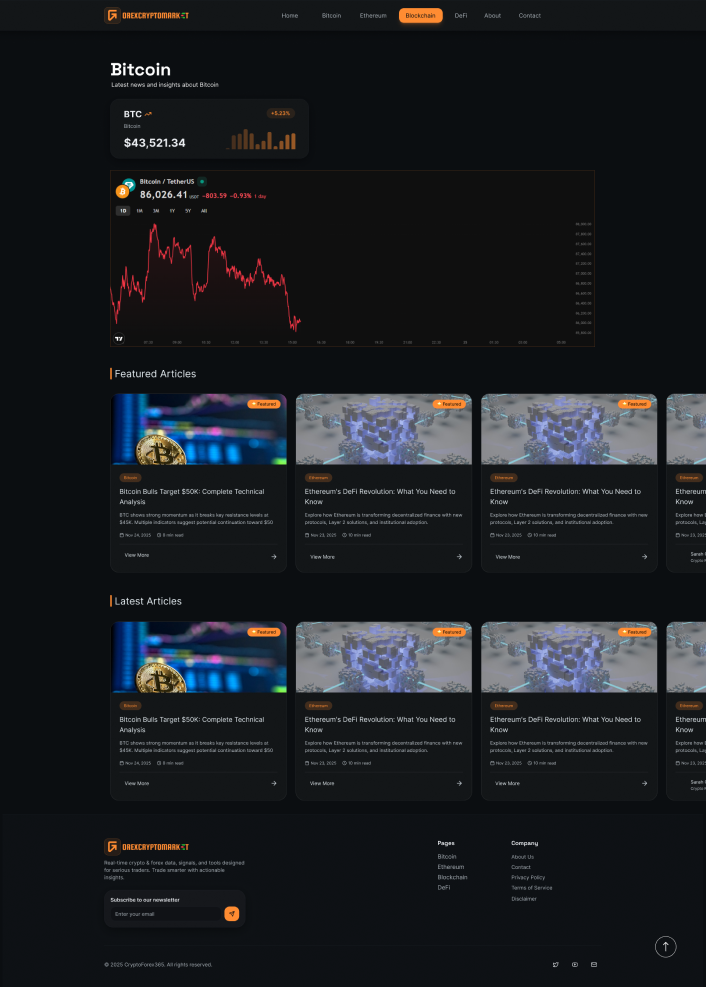Click Featured badge on Featured Articles Bitcoin card image
706x987 pixels.
click(x=264, y=404)
